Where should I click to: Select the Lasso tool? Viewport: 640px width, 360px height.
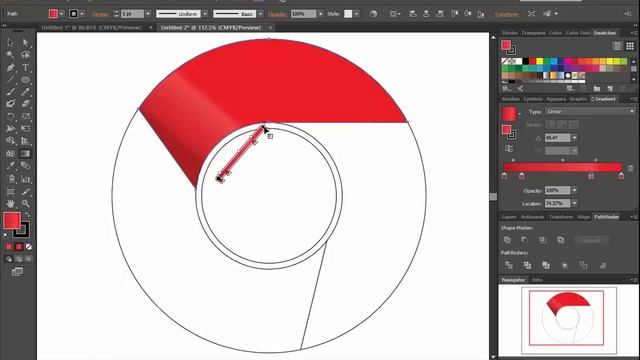click(25, 55)
